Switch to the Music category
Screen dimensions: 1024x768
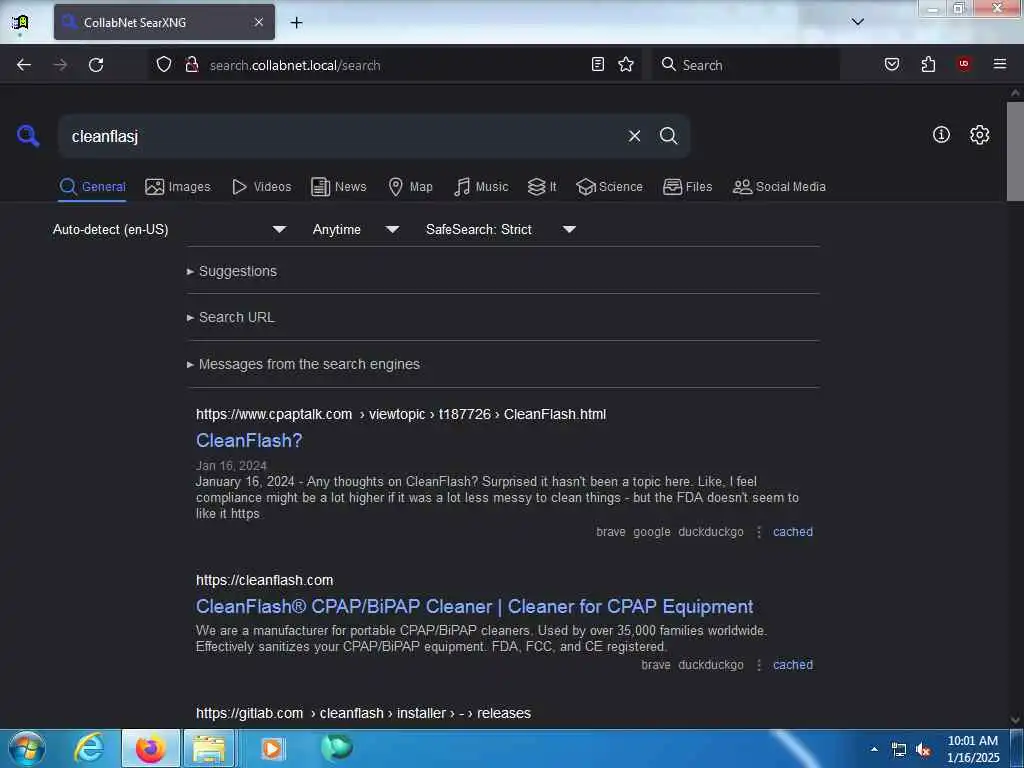(481, 187)
